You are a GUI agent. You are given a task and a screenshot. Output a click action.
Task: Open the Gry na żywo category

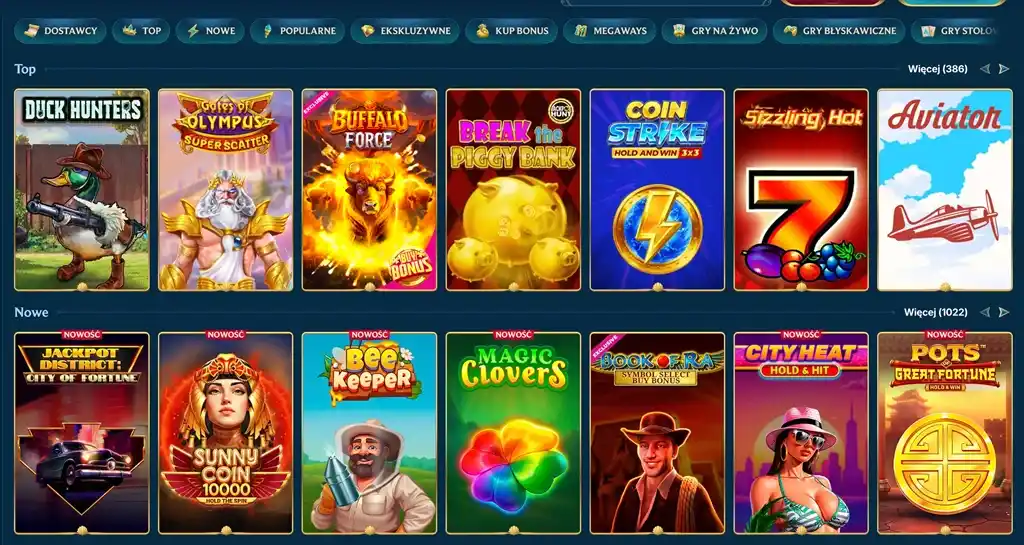[x=714, y=31]
